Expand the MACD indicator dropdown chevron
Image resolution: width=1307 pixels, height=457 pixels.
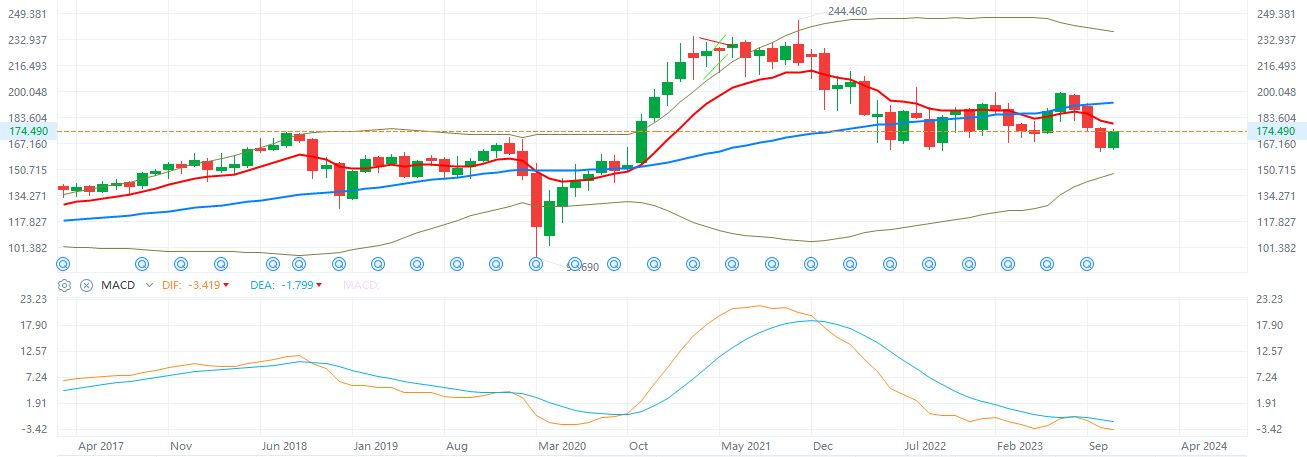(x=149, y=285)
